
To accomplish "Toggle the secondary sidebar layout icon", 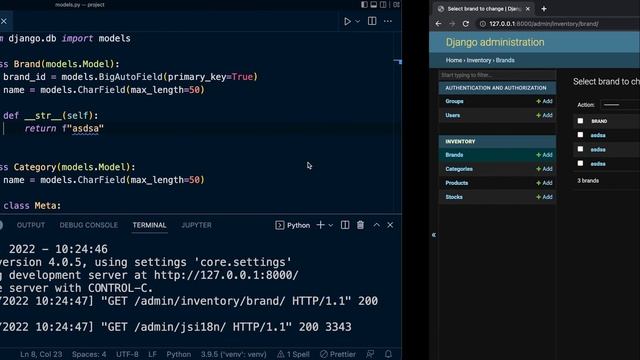I will click(x=383, y=4).
